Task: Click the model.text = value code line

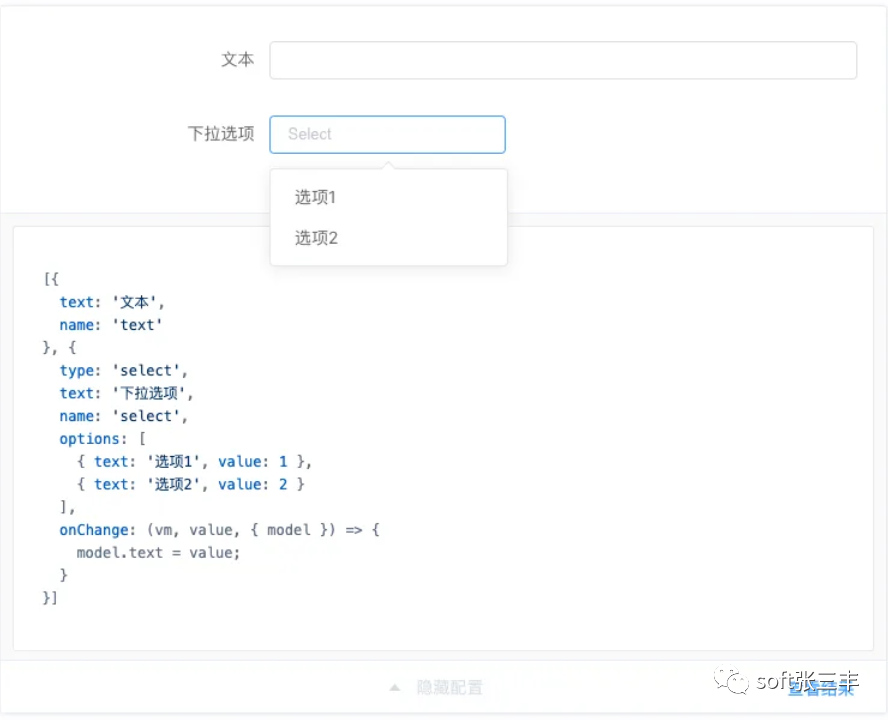Action: click(158, 552)
